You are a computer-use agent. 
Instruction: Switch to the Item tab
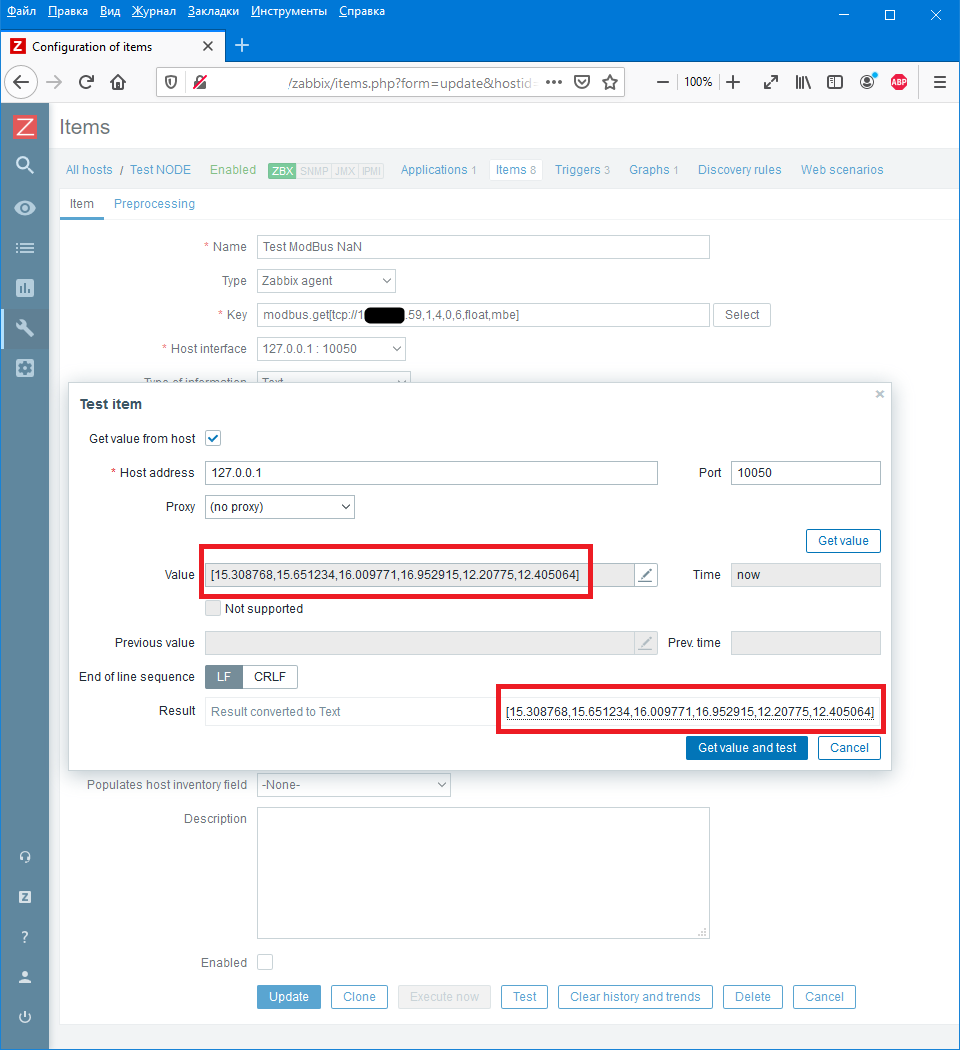tap(82, 204)
